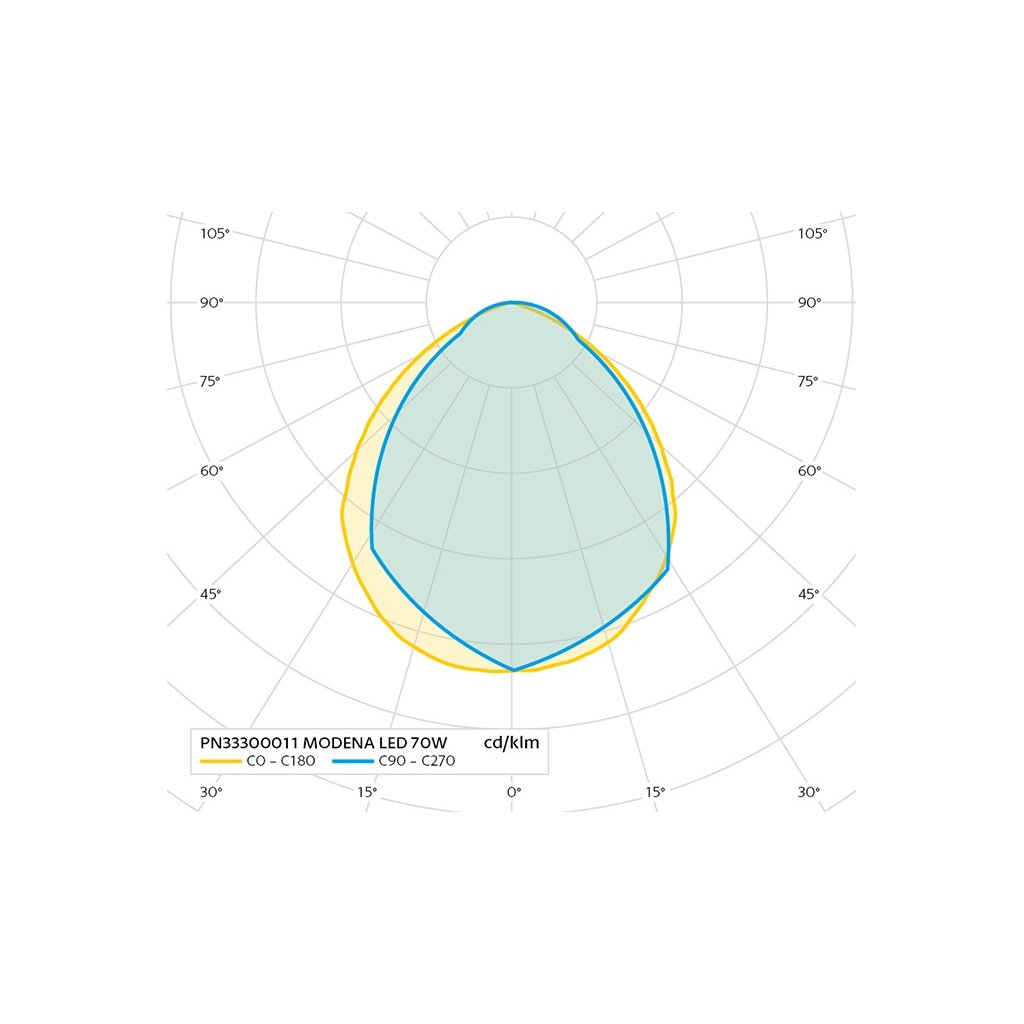Image resolution: width=1024 pixels, height=1024 pixels.
Task: Click the C90 – C270 legend label
Action: [x=417, y=761]
